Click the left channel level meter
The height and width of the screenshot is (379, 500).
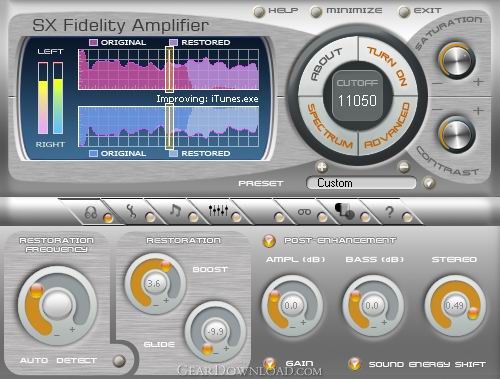(43, 98)
